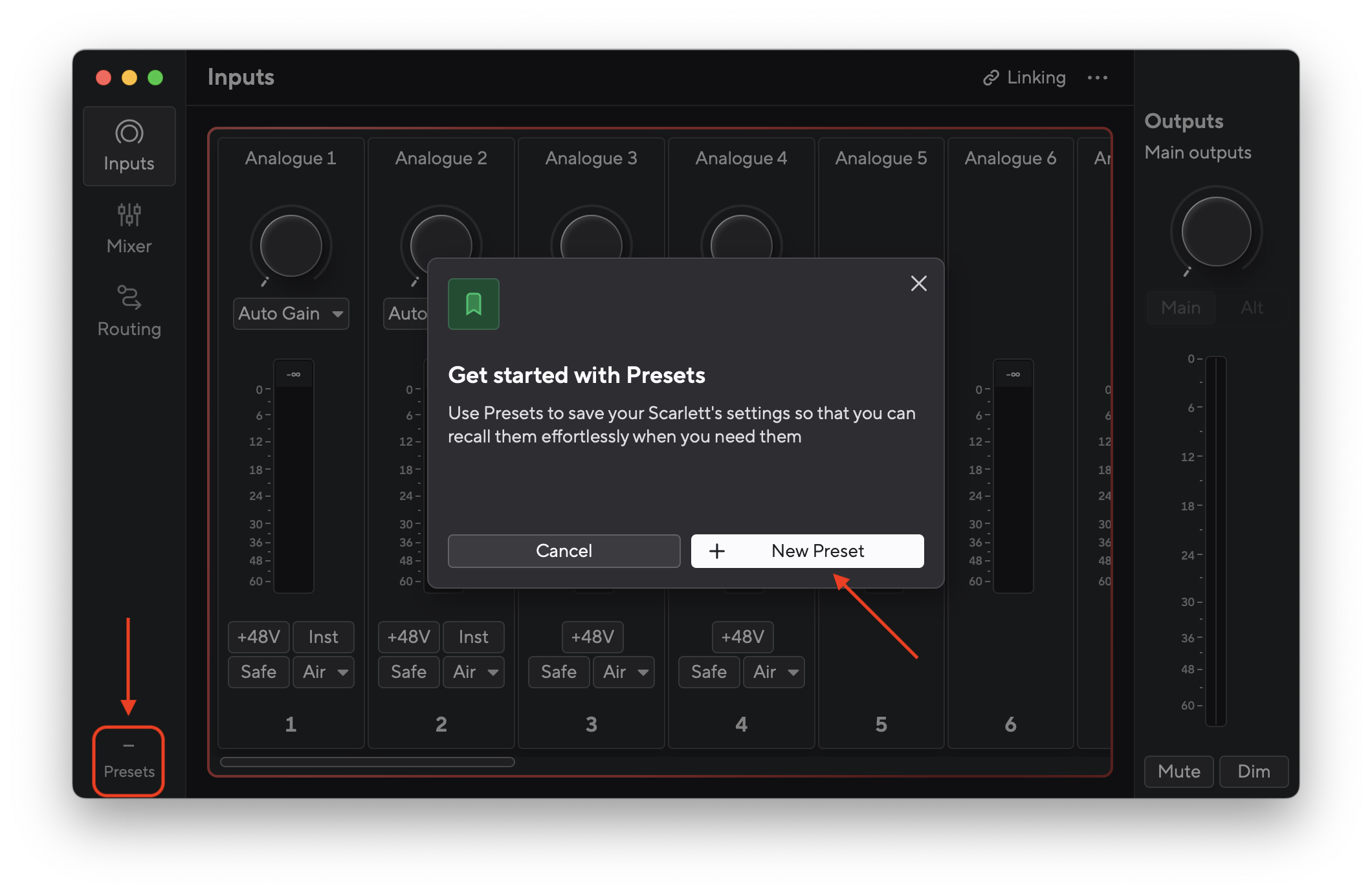Open the Air dropdown on Analogue 3
The width and height of the screenshot is (1372, 894).
click(623, 671)
